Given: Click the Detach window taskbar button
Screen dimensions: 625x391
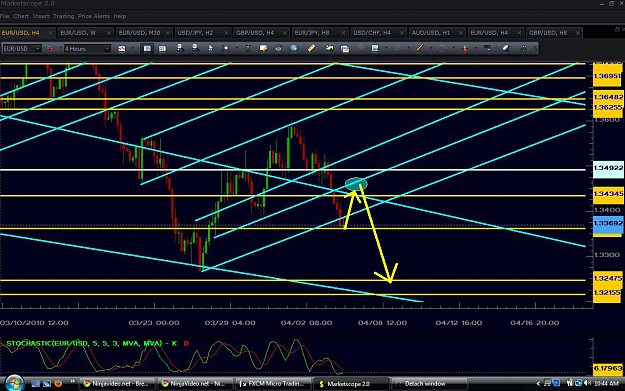Looking at the screenshot, I should point(430,384).
